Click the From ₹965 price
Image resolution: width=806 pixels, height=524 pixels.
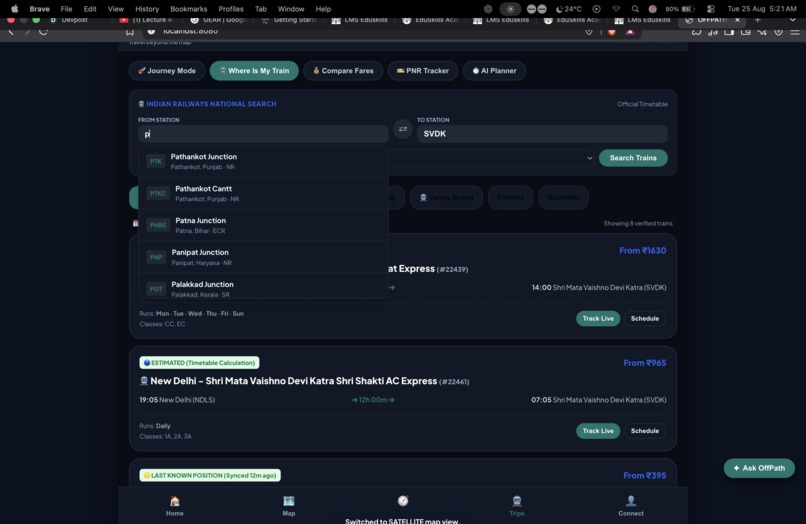pos(645,363)
